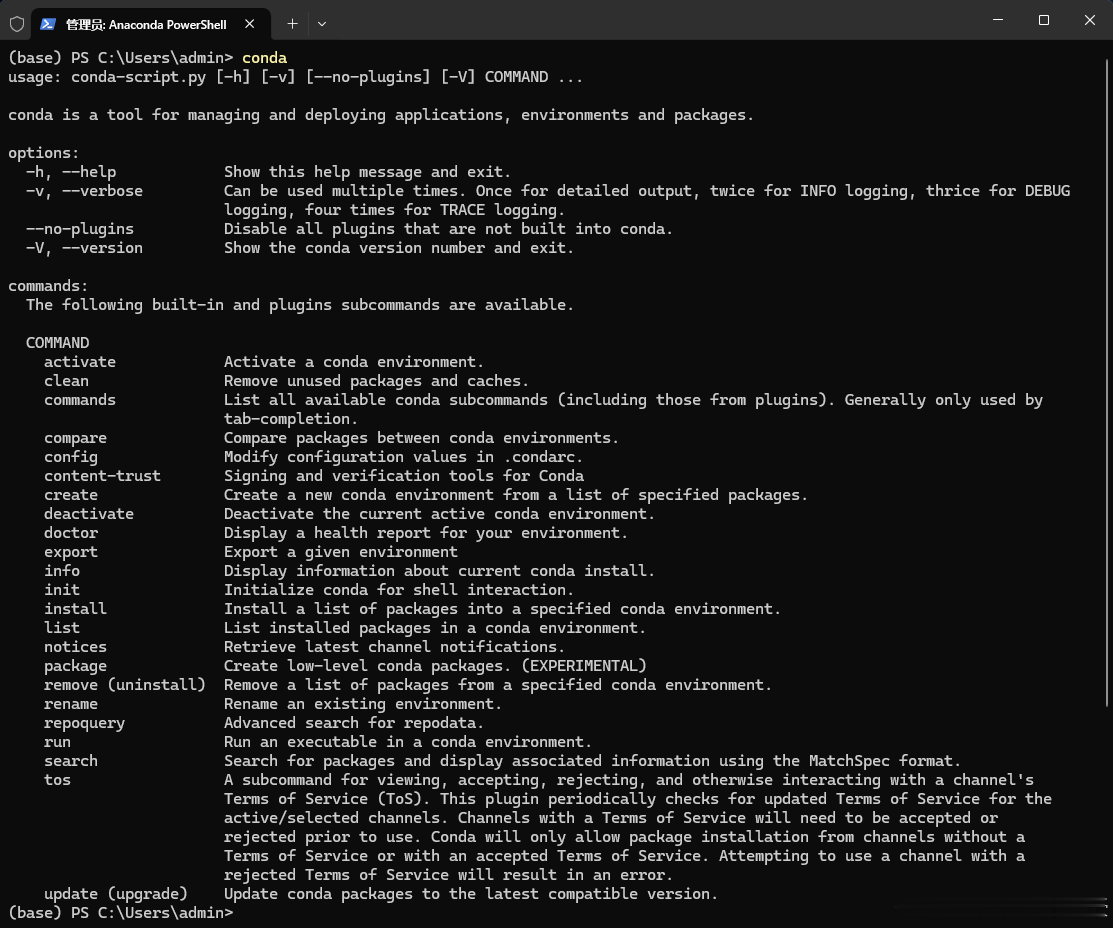This screenshot has width=1113, height=928.
Task: Click the shield icon in the title bar
Action: 17,24
